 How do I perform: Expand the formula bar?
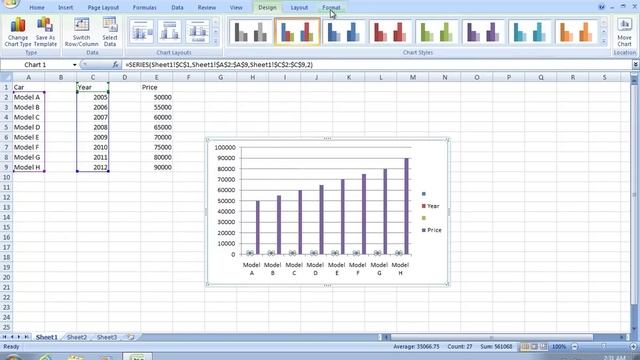(636, 64)
